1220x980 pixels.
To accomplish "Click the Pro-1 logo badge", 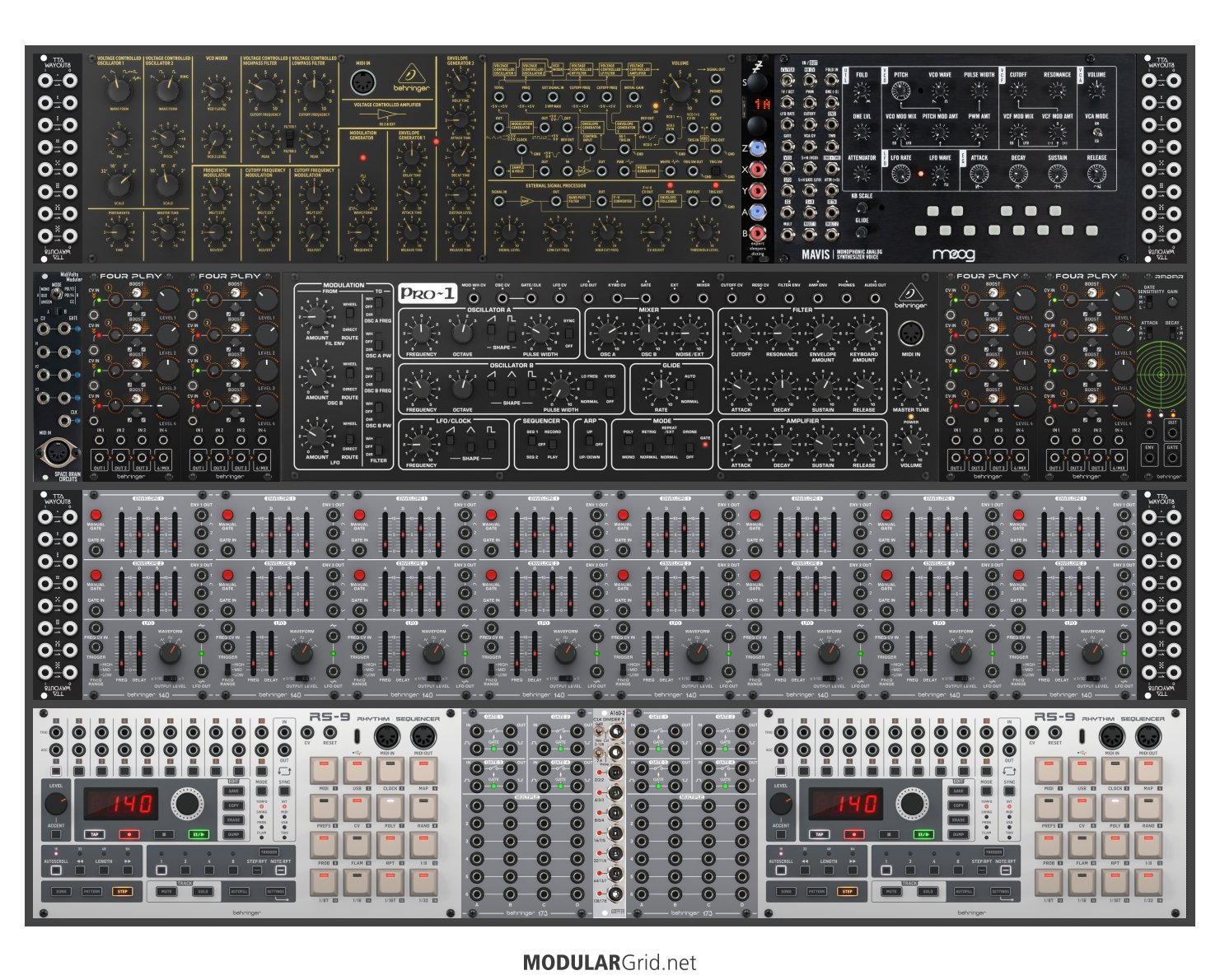I will pos(428,293).
